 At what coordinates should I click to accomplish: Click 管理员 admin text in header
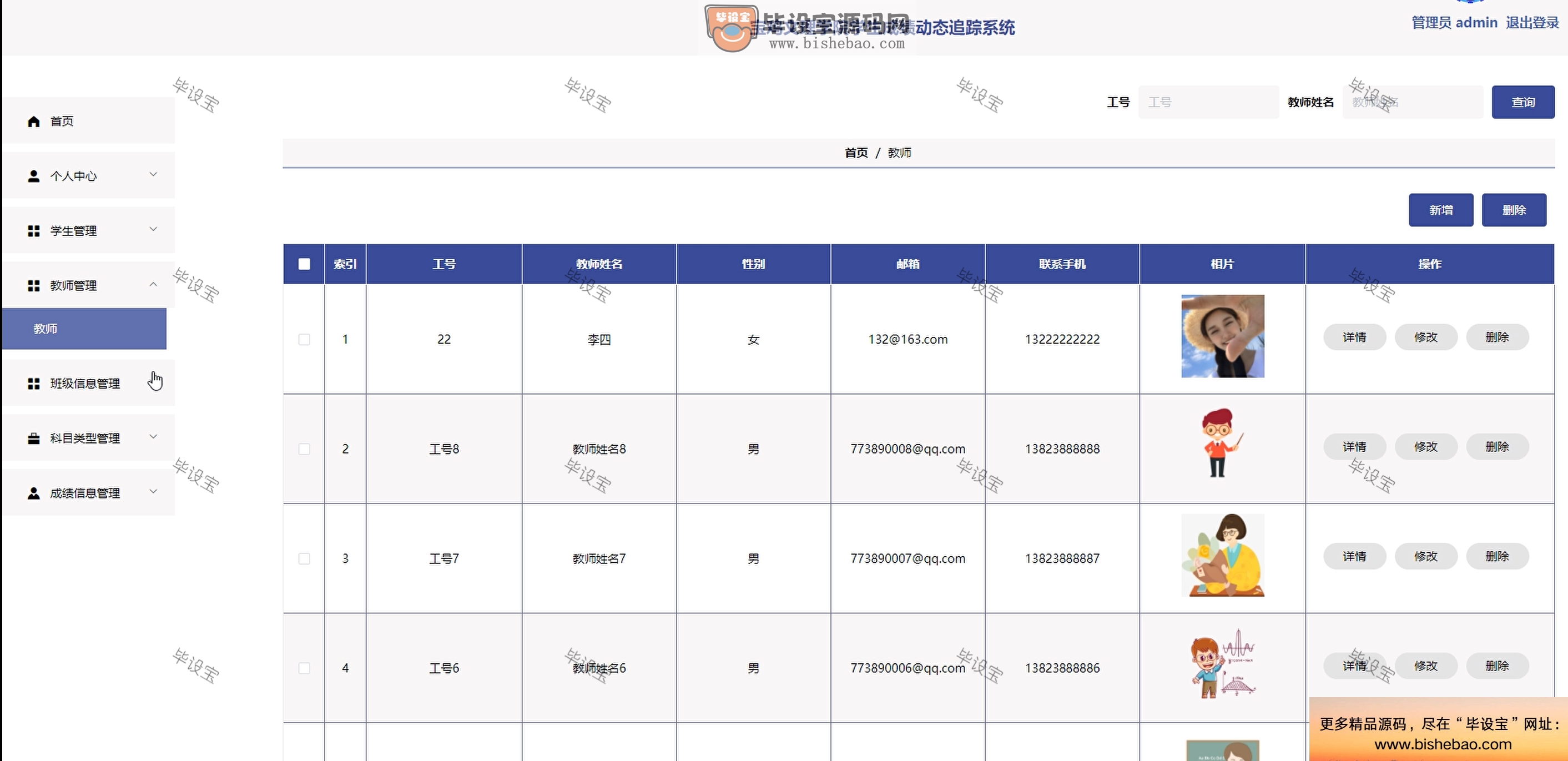[x=1454, y=23]
